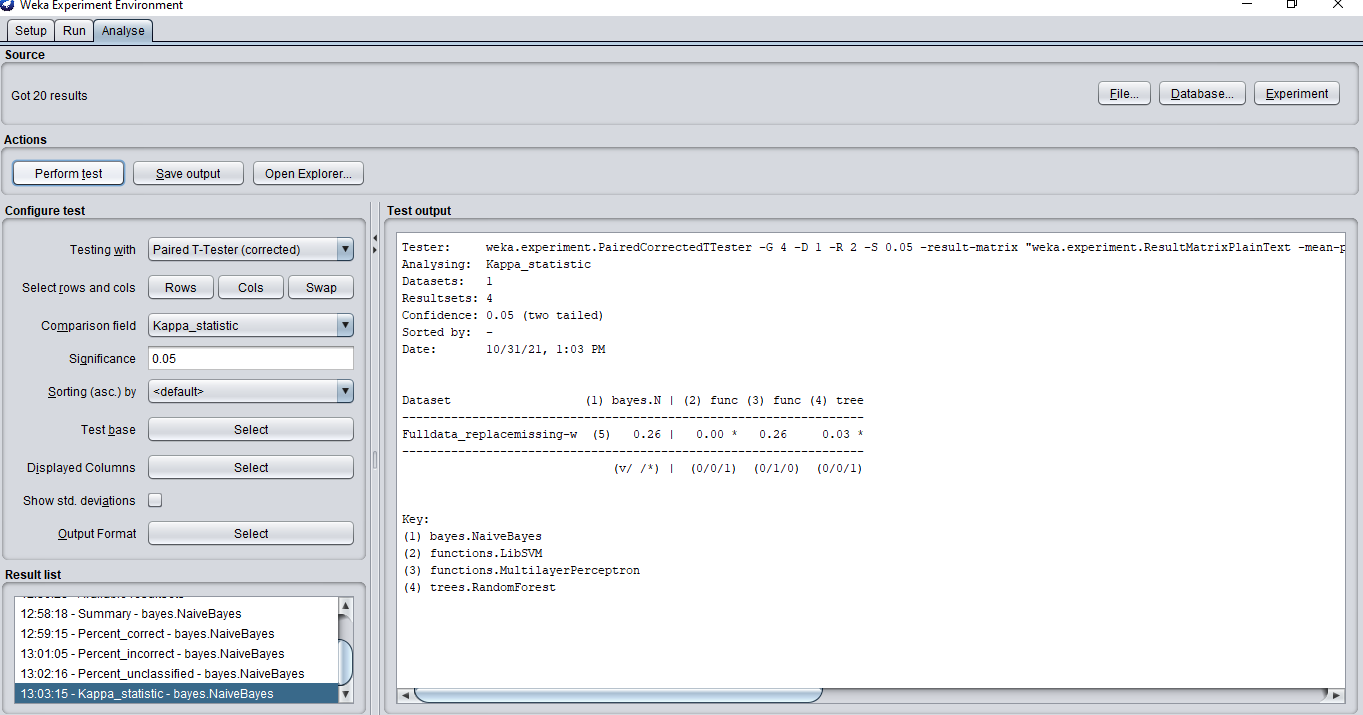Click 'bayes.NaiveBayes' key entry in output
The height and width of the screenshot is (715, 1363).
(486, 536)
